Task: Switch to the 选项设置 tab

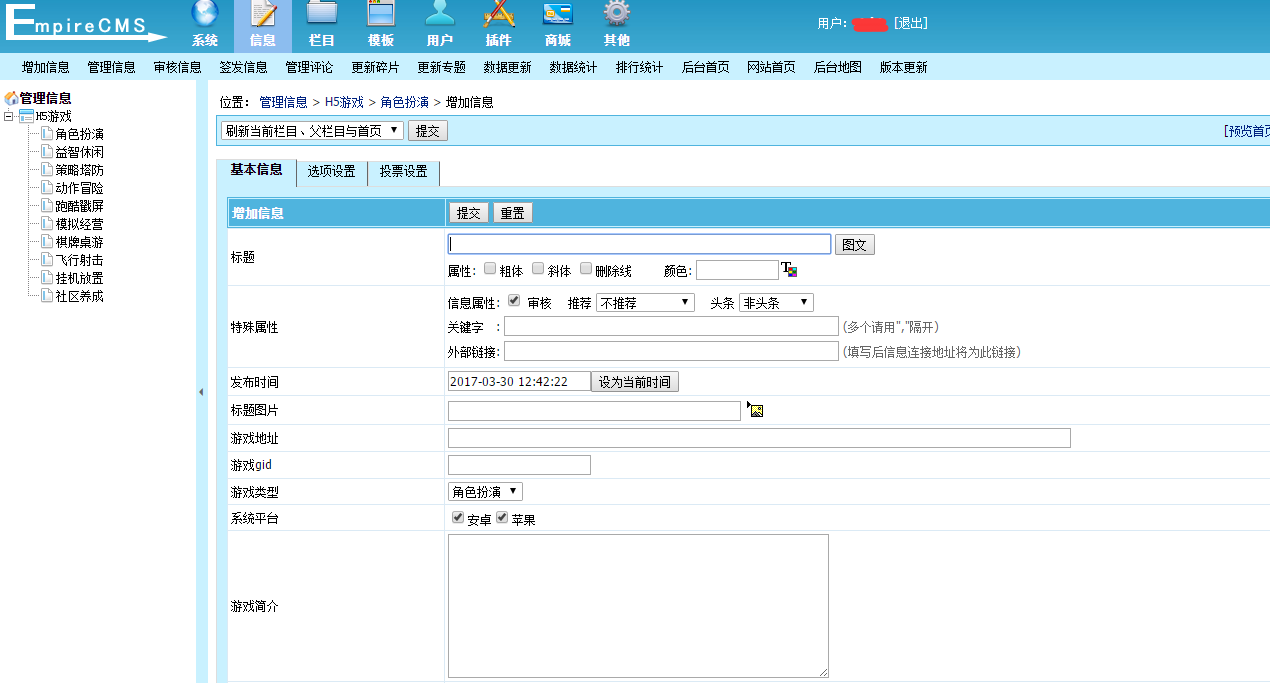Action: (x=331, y=172)
